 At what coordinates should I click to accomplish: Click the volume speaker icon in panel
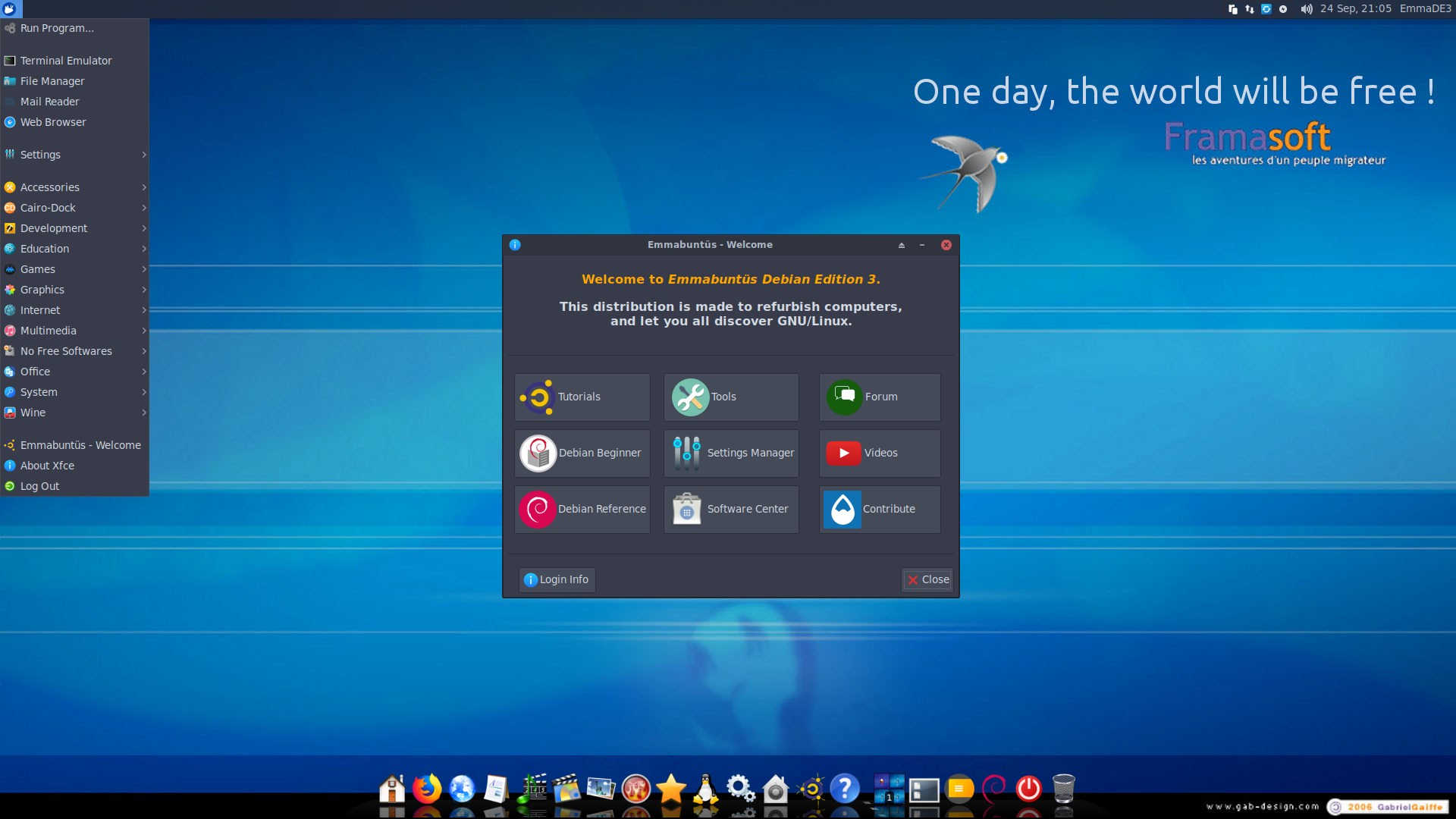(1306, 9)
